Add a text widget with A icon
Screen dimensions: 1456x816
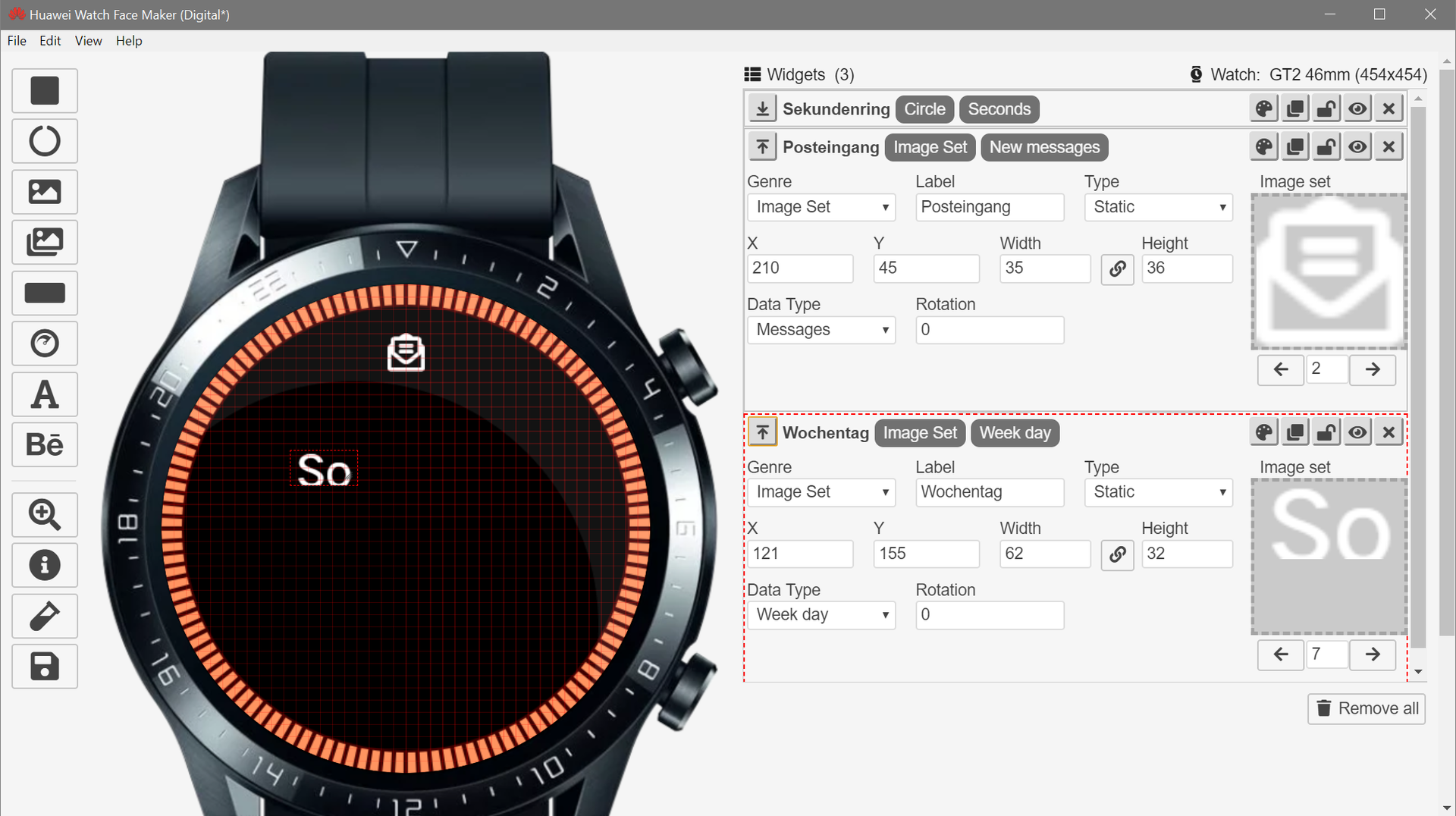(45, 394)
